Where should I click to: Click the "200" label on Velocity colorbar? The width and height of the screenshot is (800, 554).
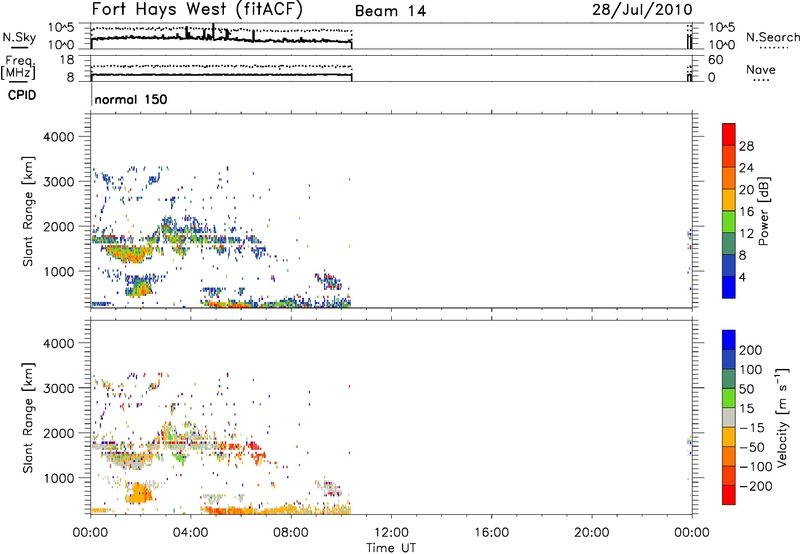click(751, 350)
